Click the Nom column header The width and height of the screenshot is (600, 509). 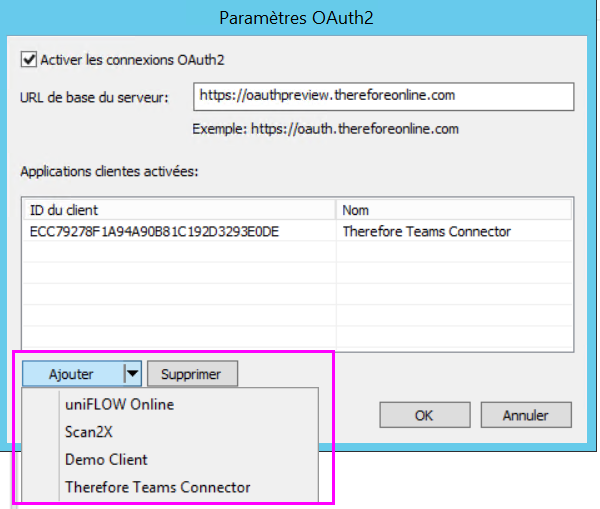pos(454,209)
